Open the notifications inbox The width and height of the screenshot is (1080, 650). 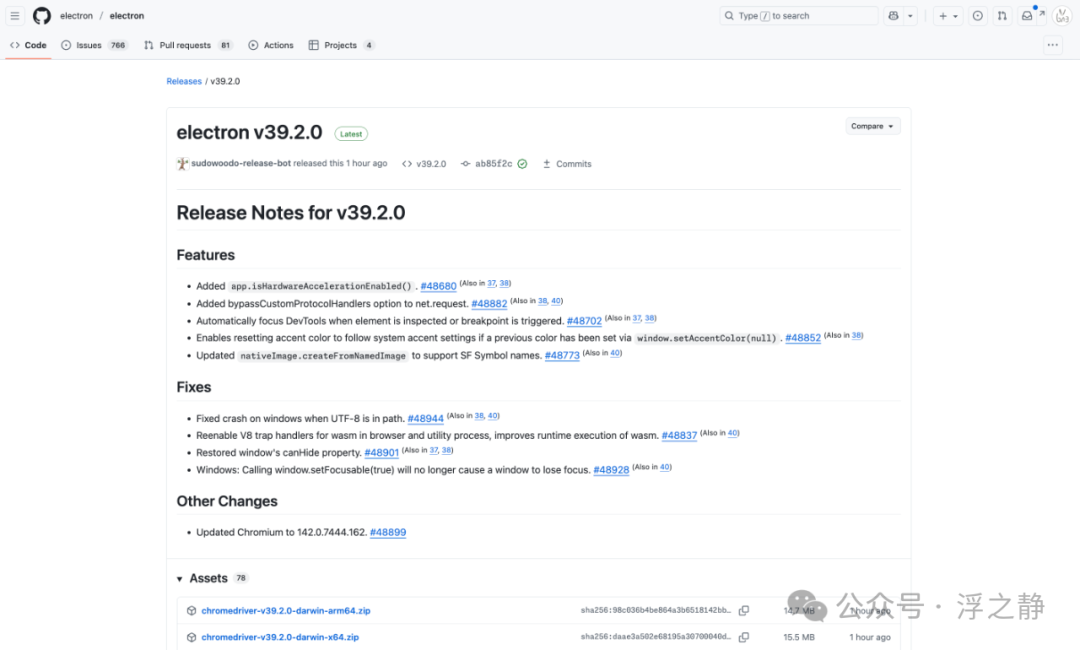(1027, 15)
